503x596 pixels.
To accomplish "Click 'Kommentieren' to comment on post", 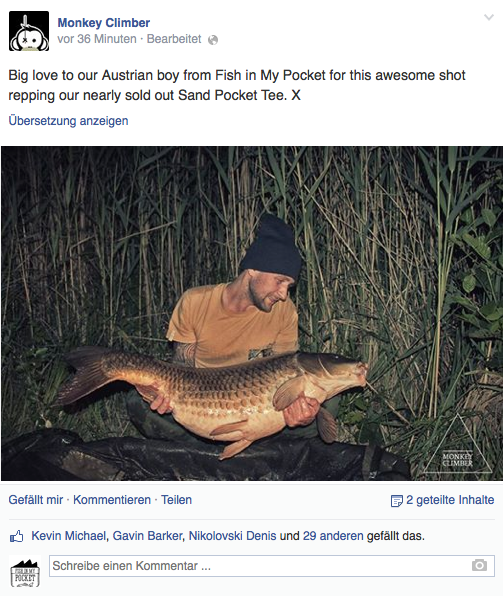I will point(112,500).
